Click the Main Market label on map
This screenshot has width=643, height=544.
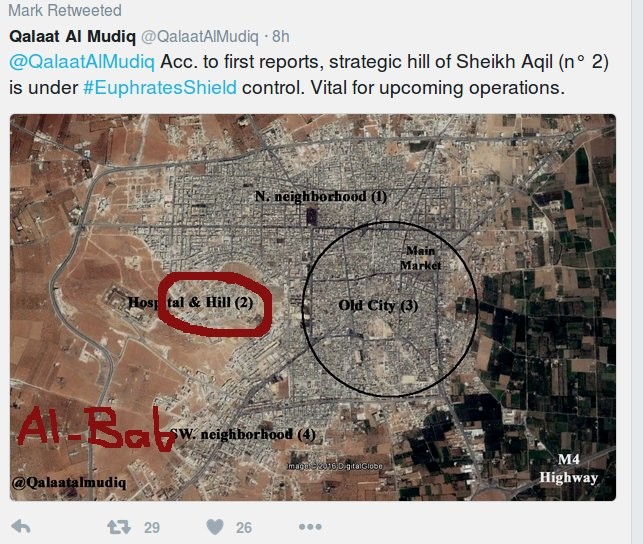(420, 258)
